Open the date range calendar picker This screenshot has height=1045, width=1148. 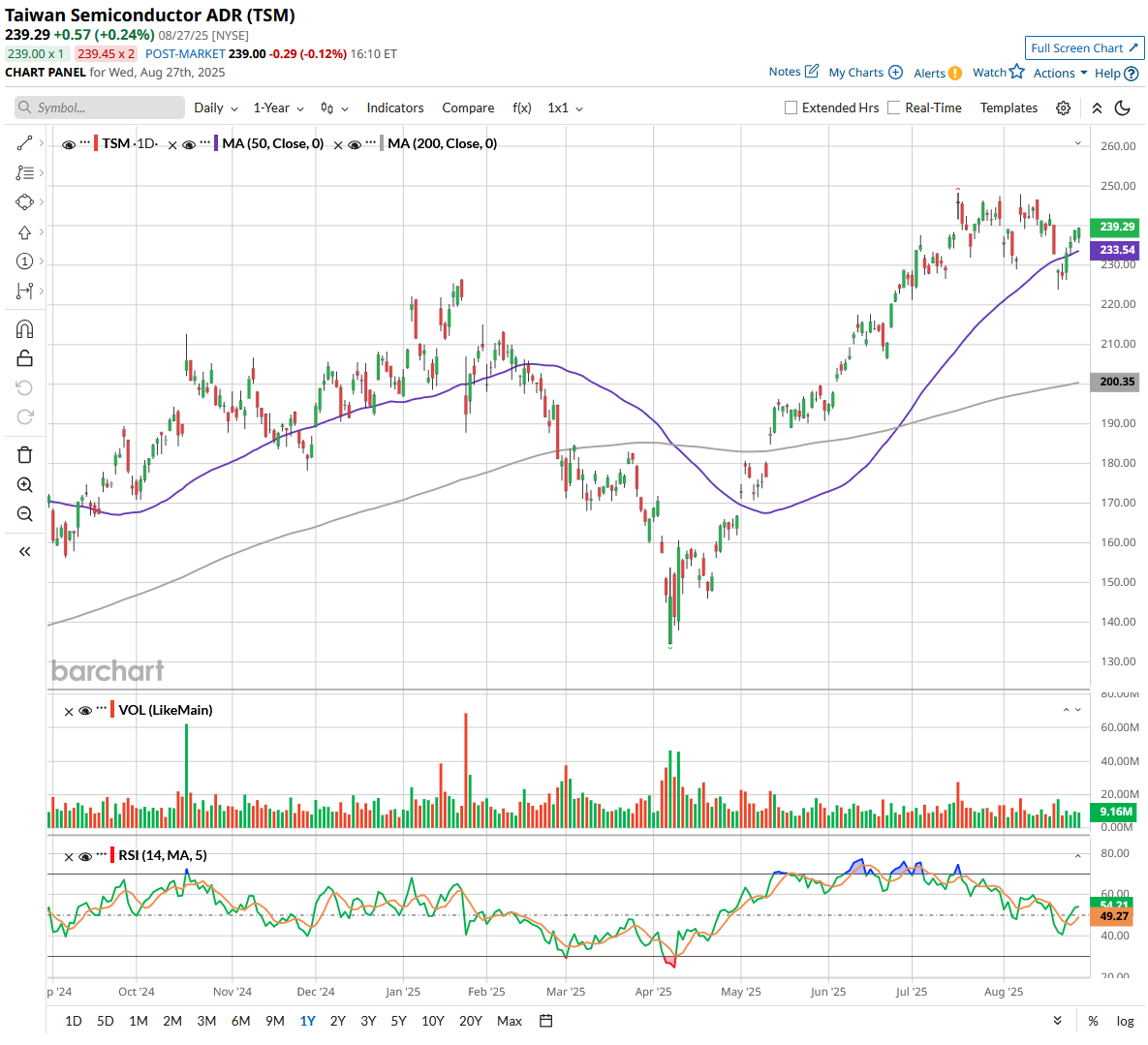[546, 1021]
